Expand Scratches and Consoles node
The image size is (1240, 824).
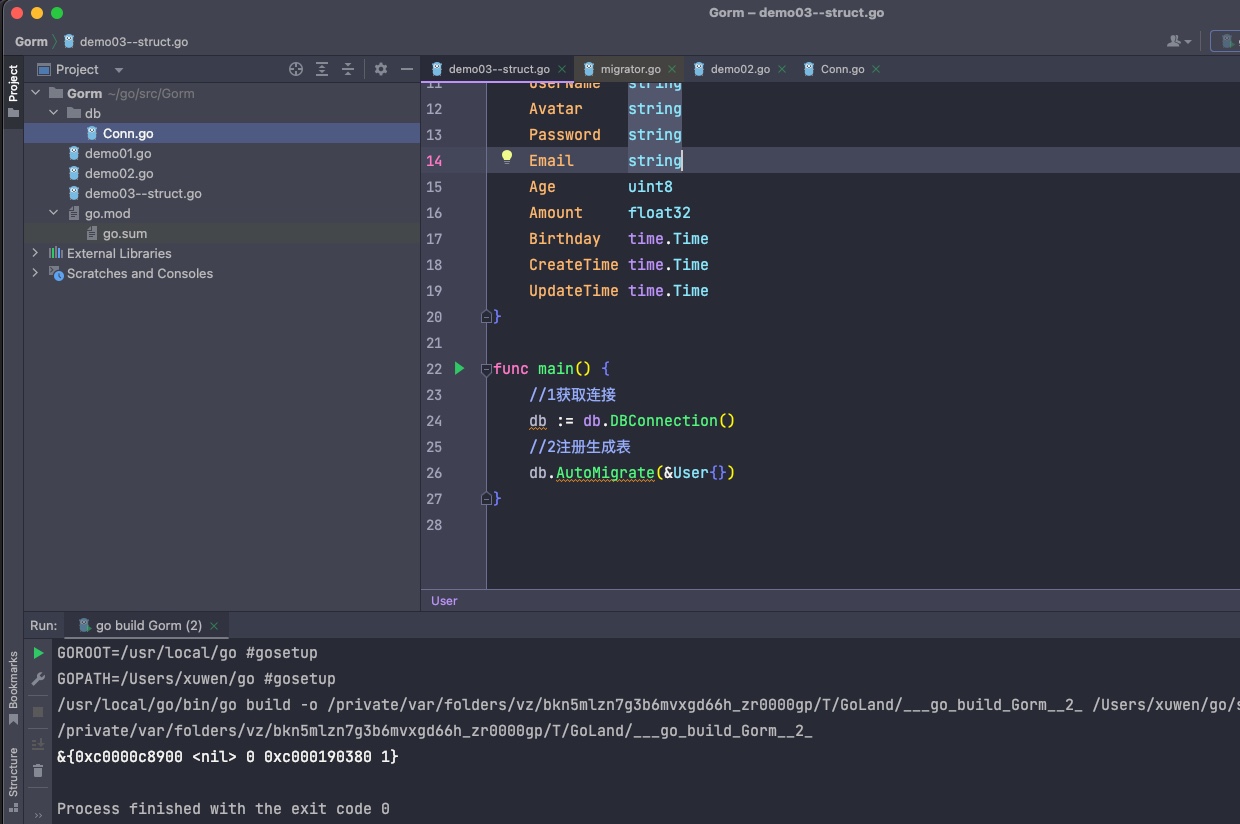(x=36, y=273)
